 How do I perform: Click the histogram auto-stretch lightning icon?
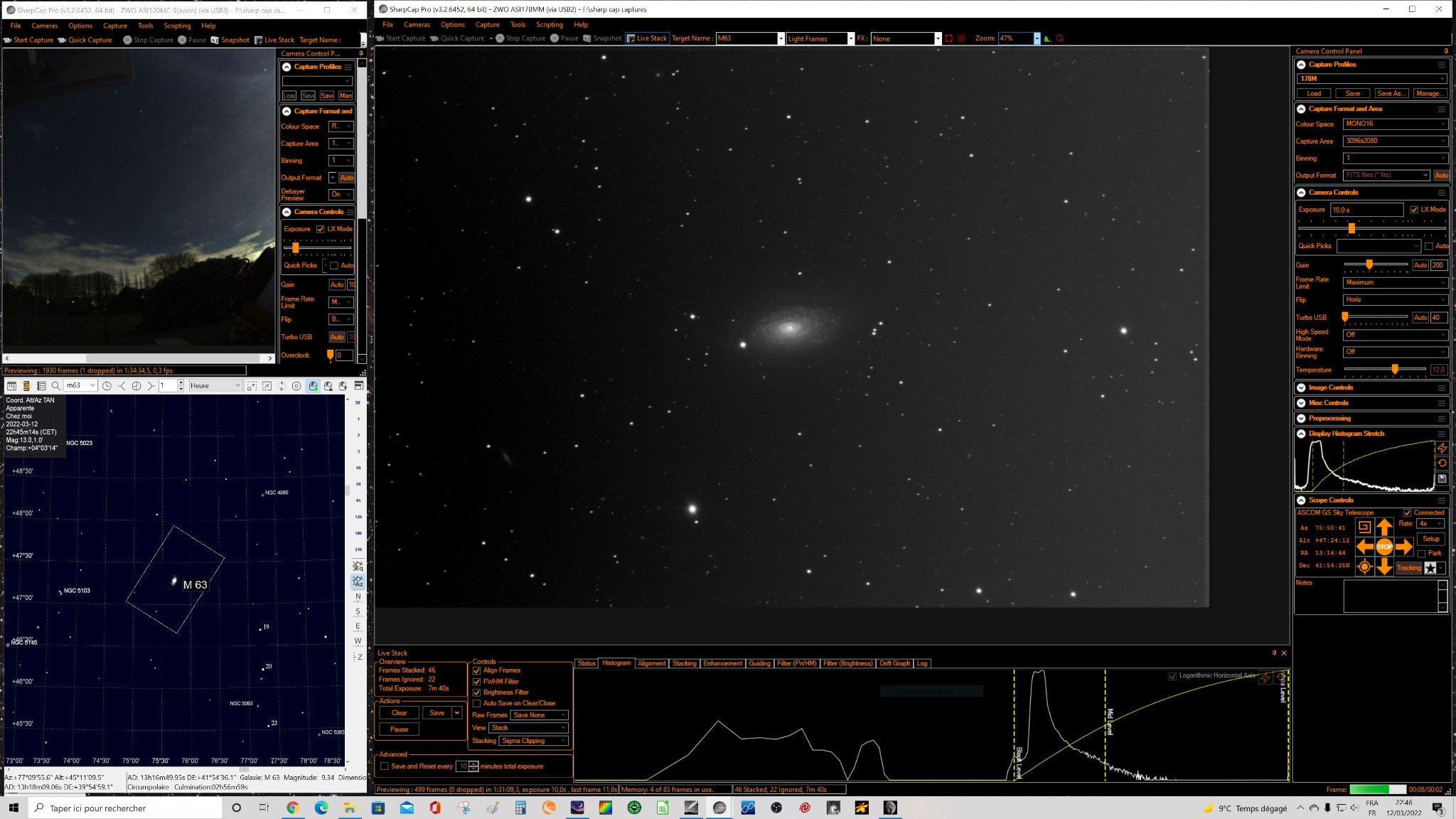(1442, 448)
